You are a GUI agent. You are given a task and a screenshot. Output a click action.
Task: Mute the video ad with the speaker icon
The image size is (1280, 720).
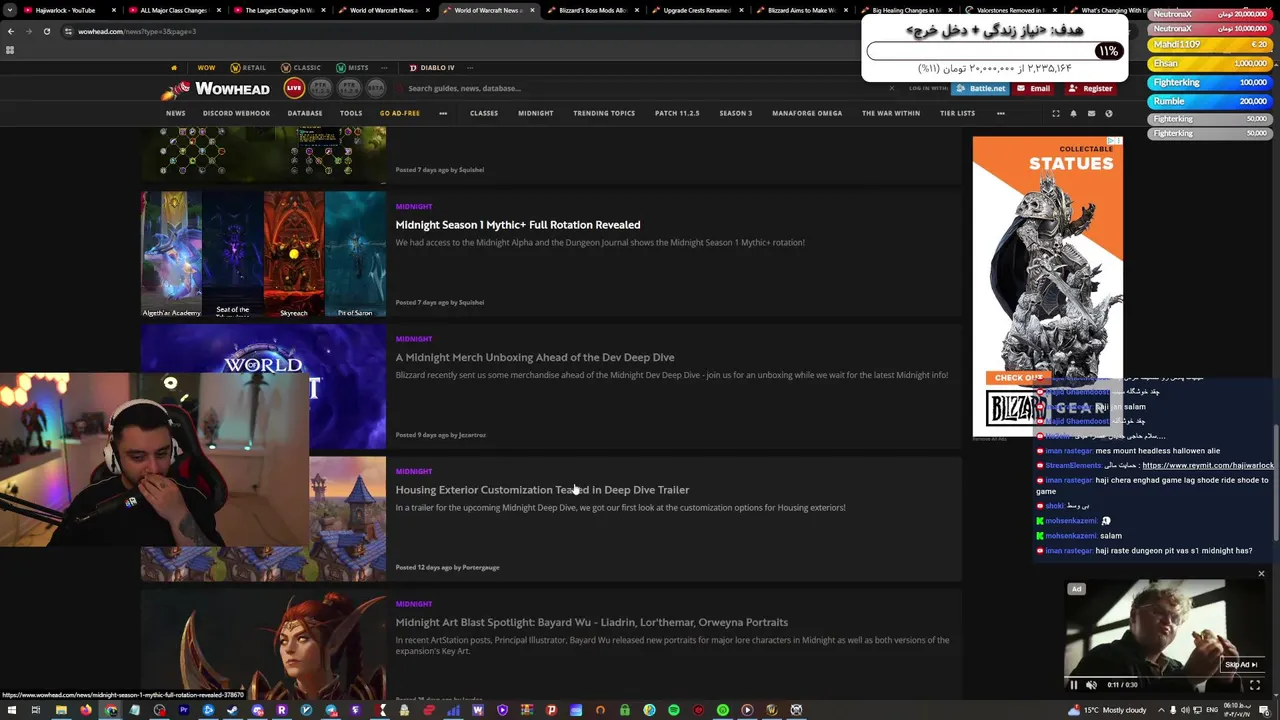tap(1091, 685)
